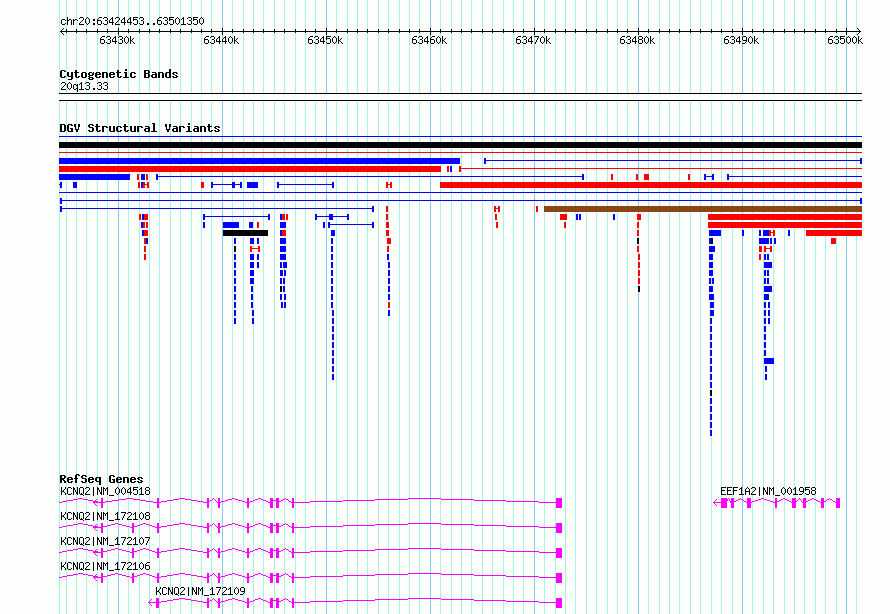Click the 63450k ruler tick label

coord(325,40)
